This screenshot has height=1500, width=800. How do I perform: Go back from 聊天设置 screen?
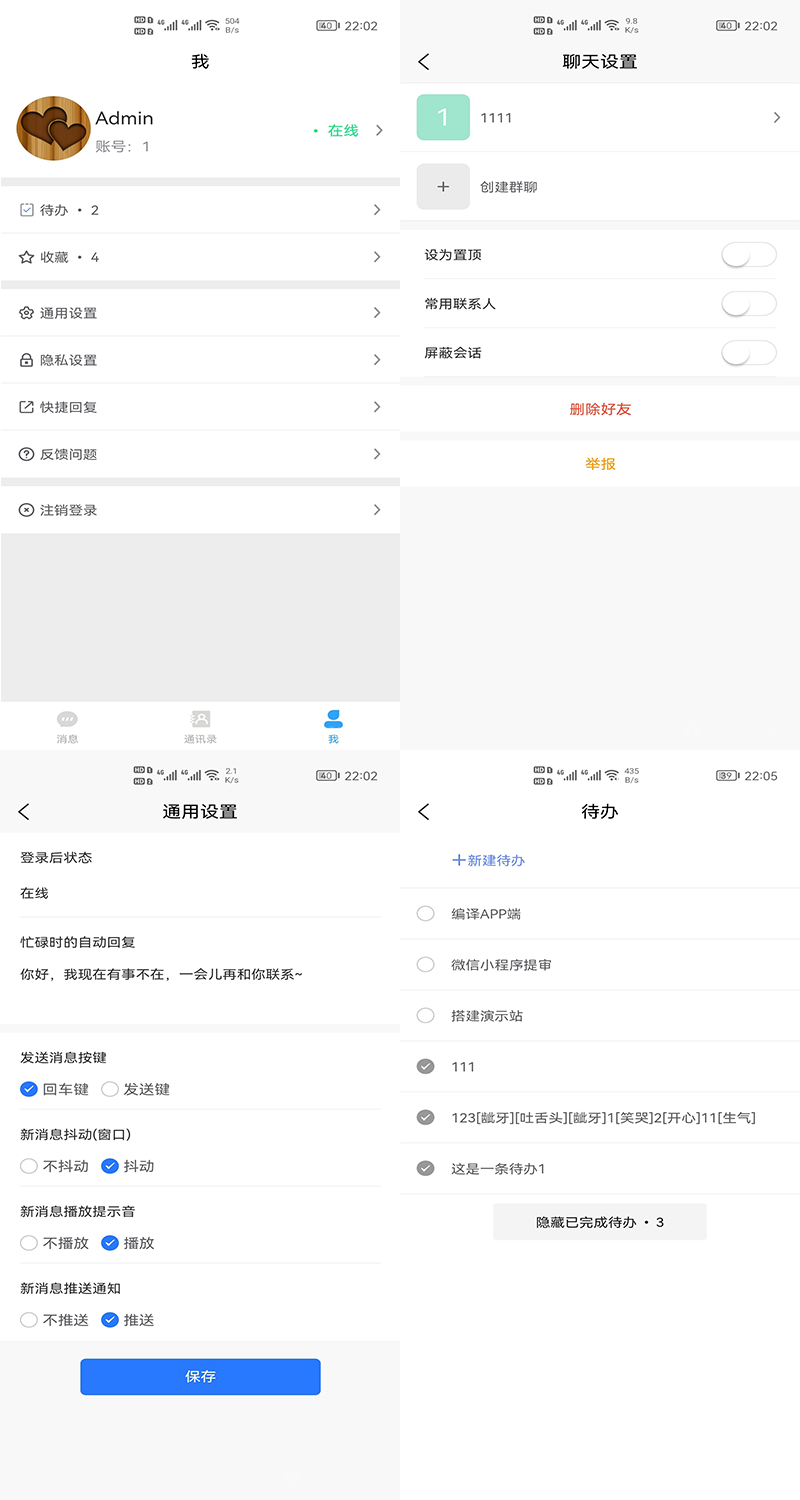click(x=424, y=62)
